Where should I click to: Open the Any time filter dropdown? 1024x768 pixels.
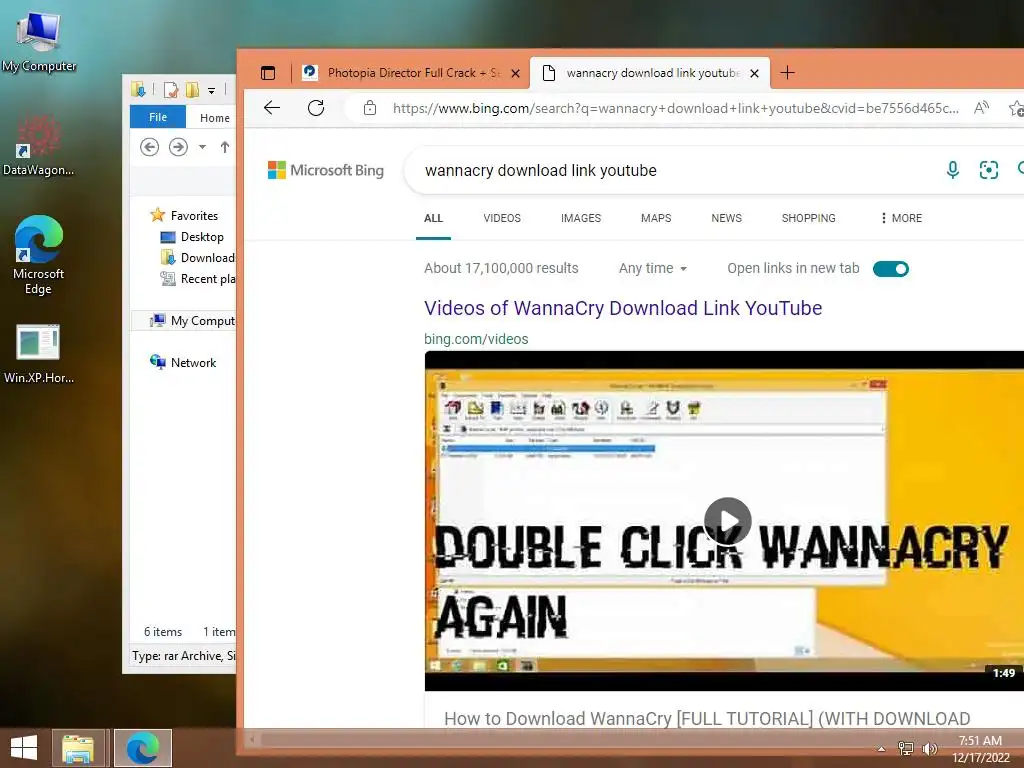pyautogui.click(x=652, y=268)
